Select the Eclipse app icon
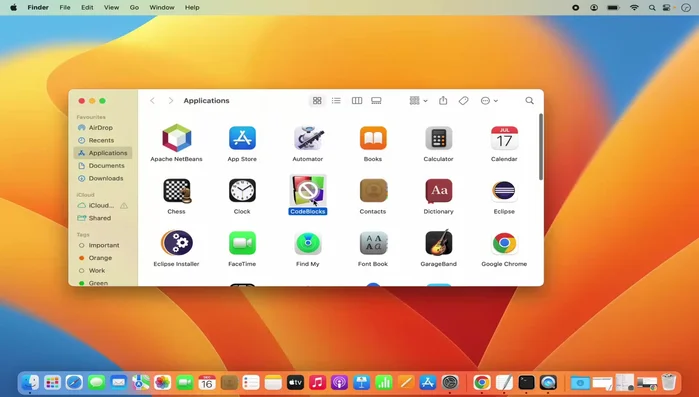 (x=504, y=191)
